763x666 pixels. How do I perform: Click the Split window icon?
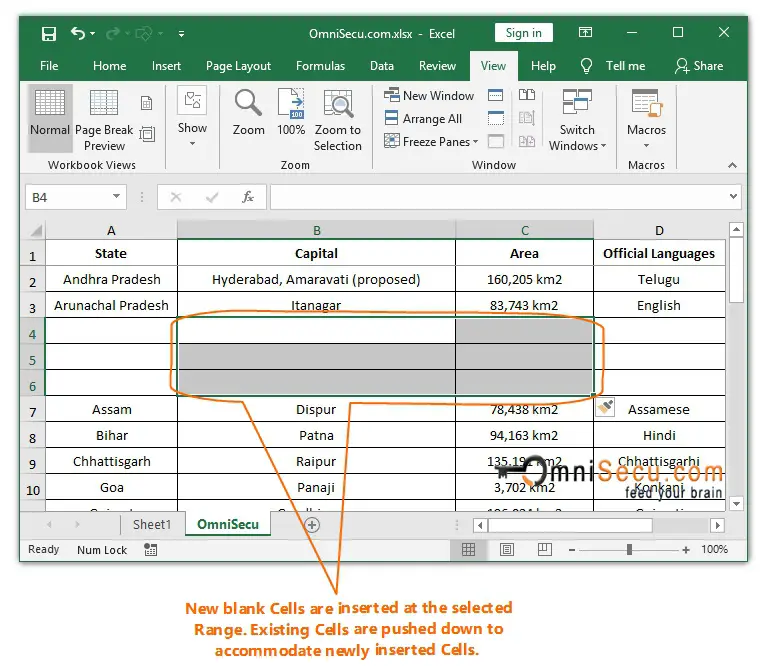[495, 95]
